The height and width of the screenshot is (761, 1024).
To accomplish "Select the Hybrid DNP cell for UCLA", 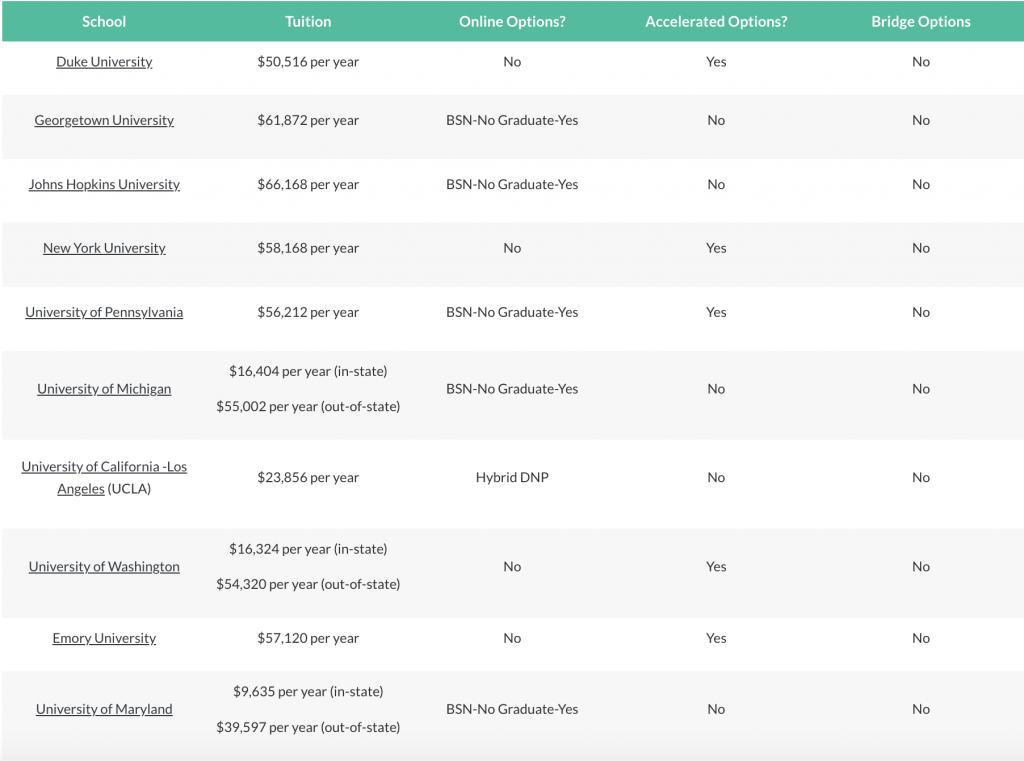I will [512, 478].
